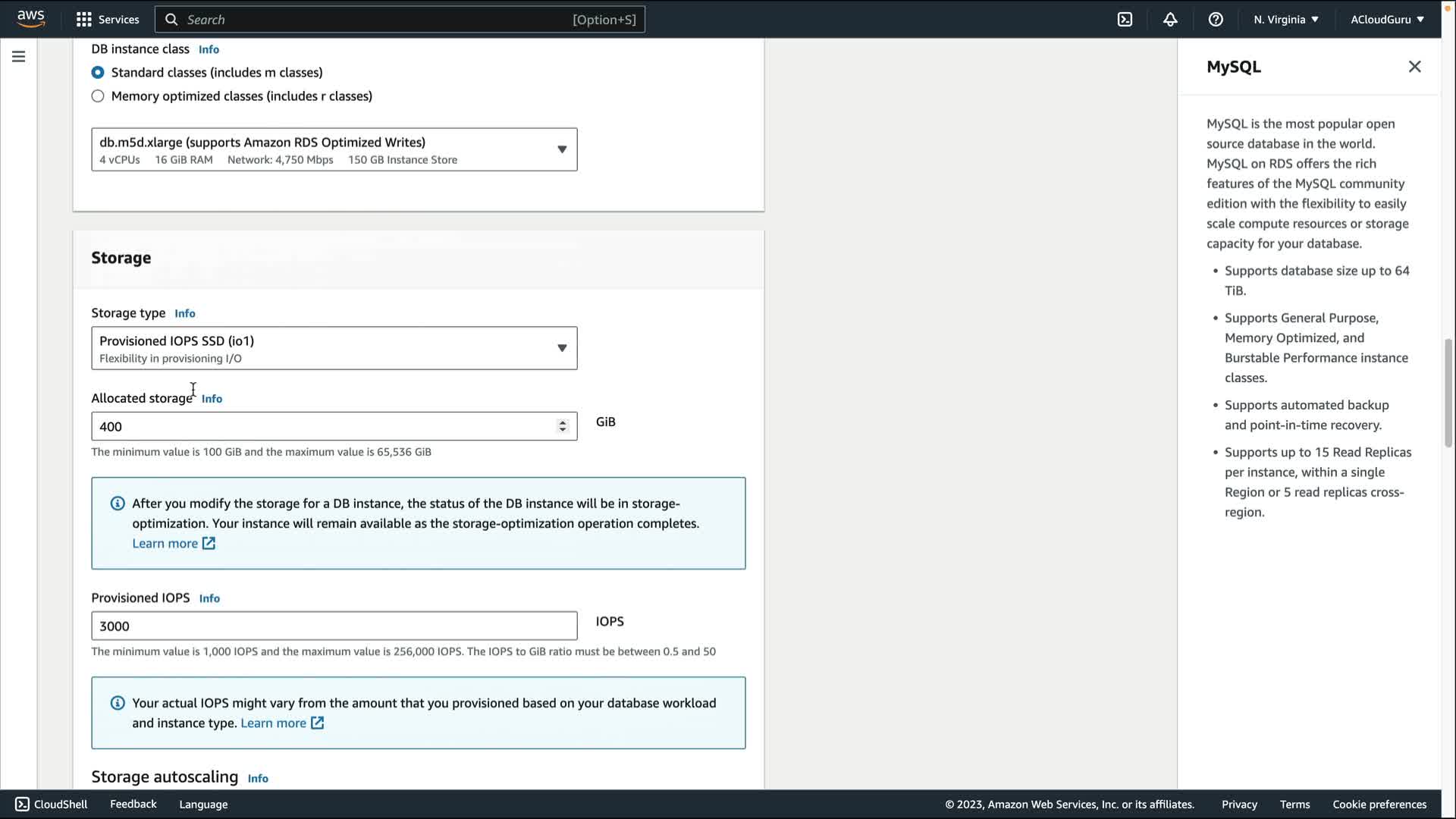Click the Allocated storage stepper arrows
This screenshot has width=1456, height=819.
click(x=562, y=426)
